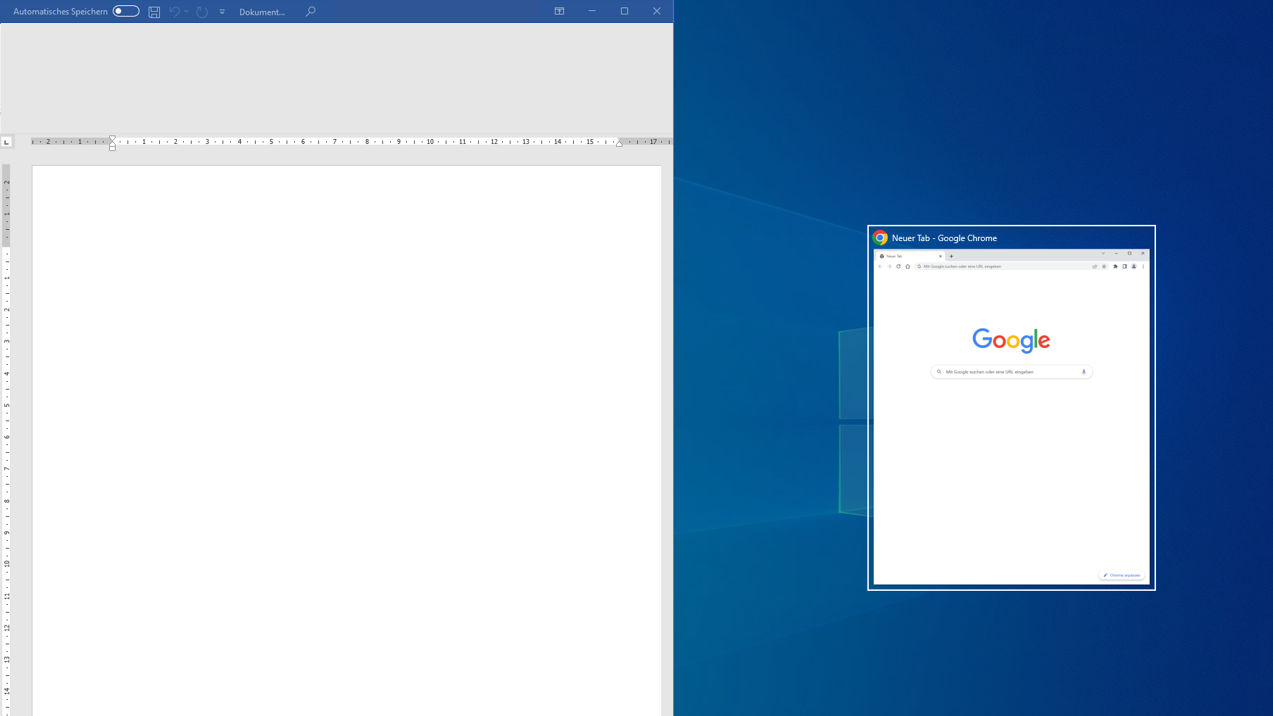1273x716 pixels.
Task: Open Chrome's home page icon
Action: [907, 266]
